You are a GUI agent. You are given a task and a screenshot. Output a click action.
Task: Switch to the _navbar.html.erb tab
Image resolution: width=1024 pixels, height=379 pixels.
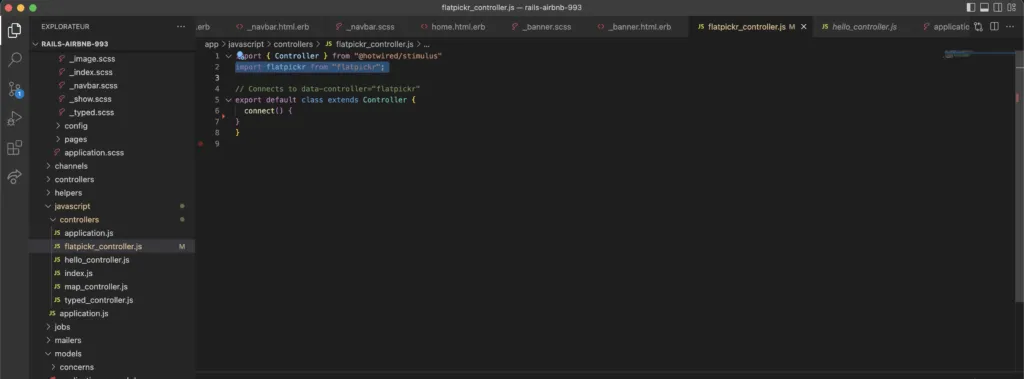[272, 27]
